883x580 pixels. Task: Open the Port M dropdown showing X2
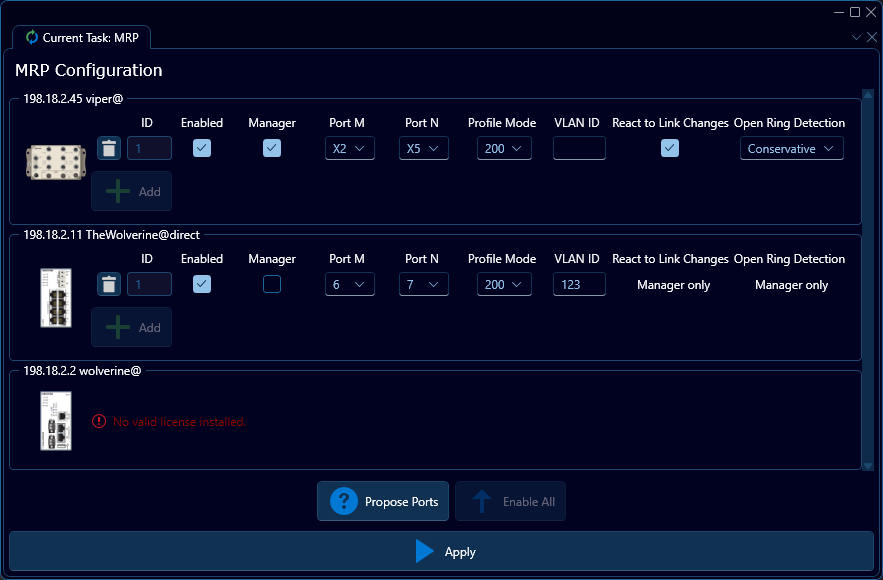point(349,147)
